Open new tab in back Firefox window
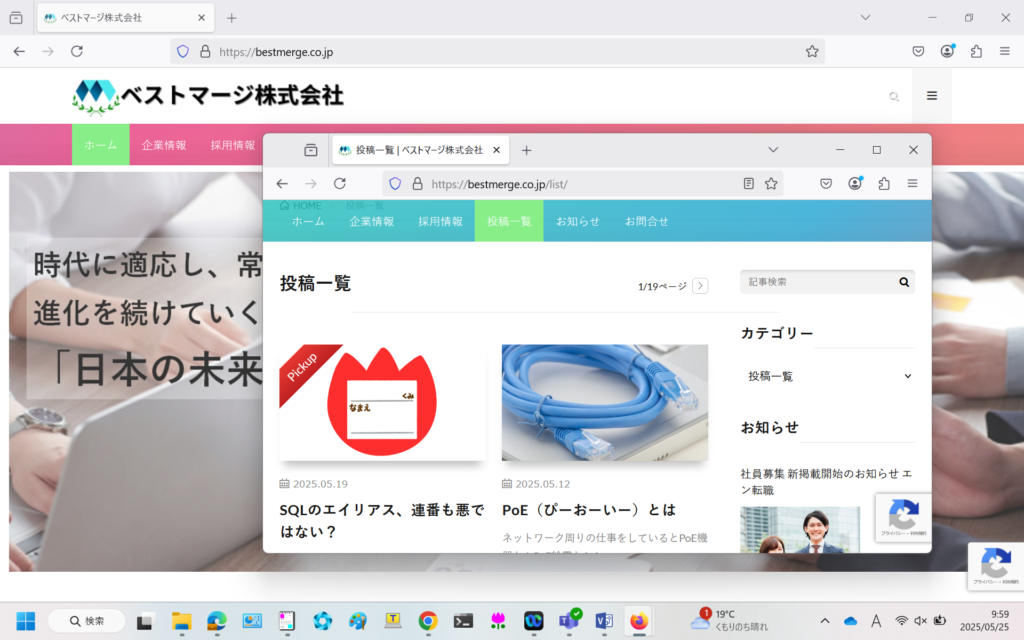The width and height of the screenshot is (1024, 640). tap(232, 18)
